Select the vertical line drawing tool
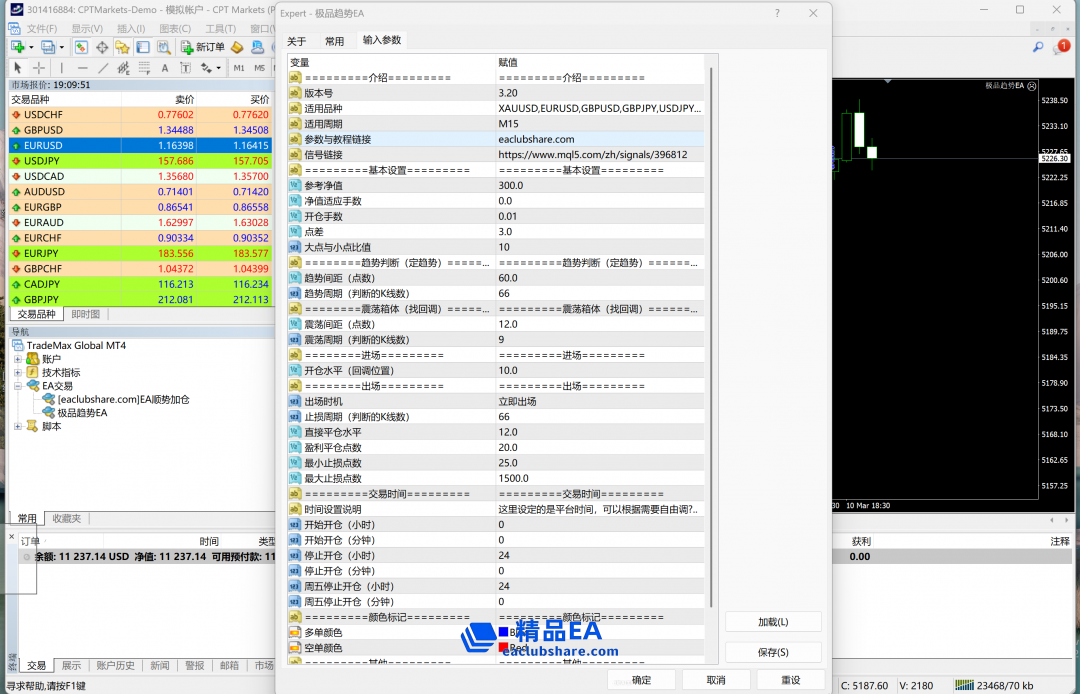1080x694 pixels. pyautogui.click(x=61, y=68)
